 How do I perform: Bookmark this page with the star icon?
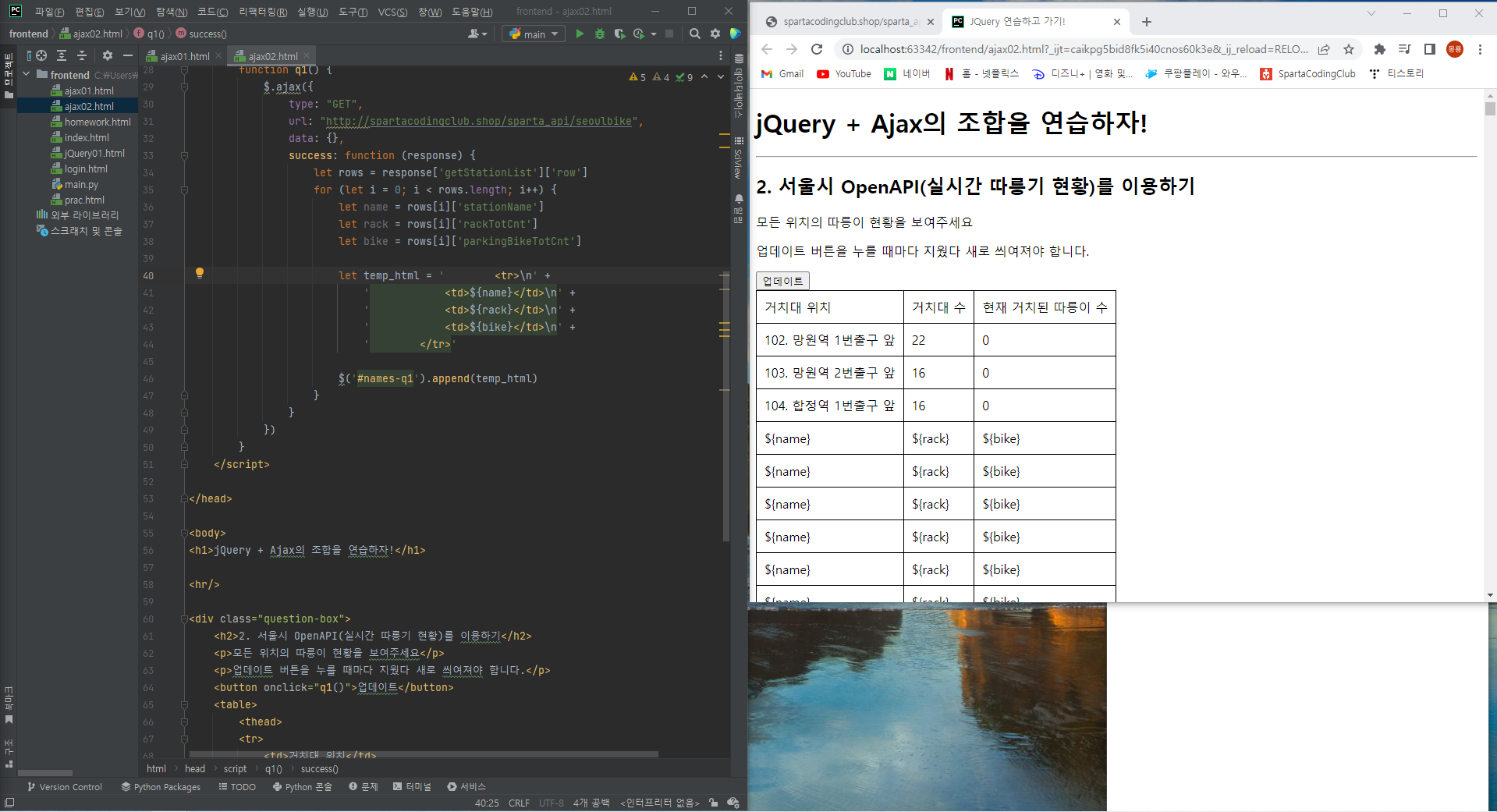tap(1349, 49)
